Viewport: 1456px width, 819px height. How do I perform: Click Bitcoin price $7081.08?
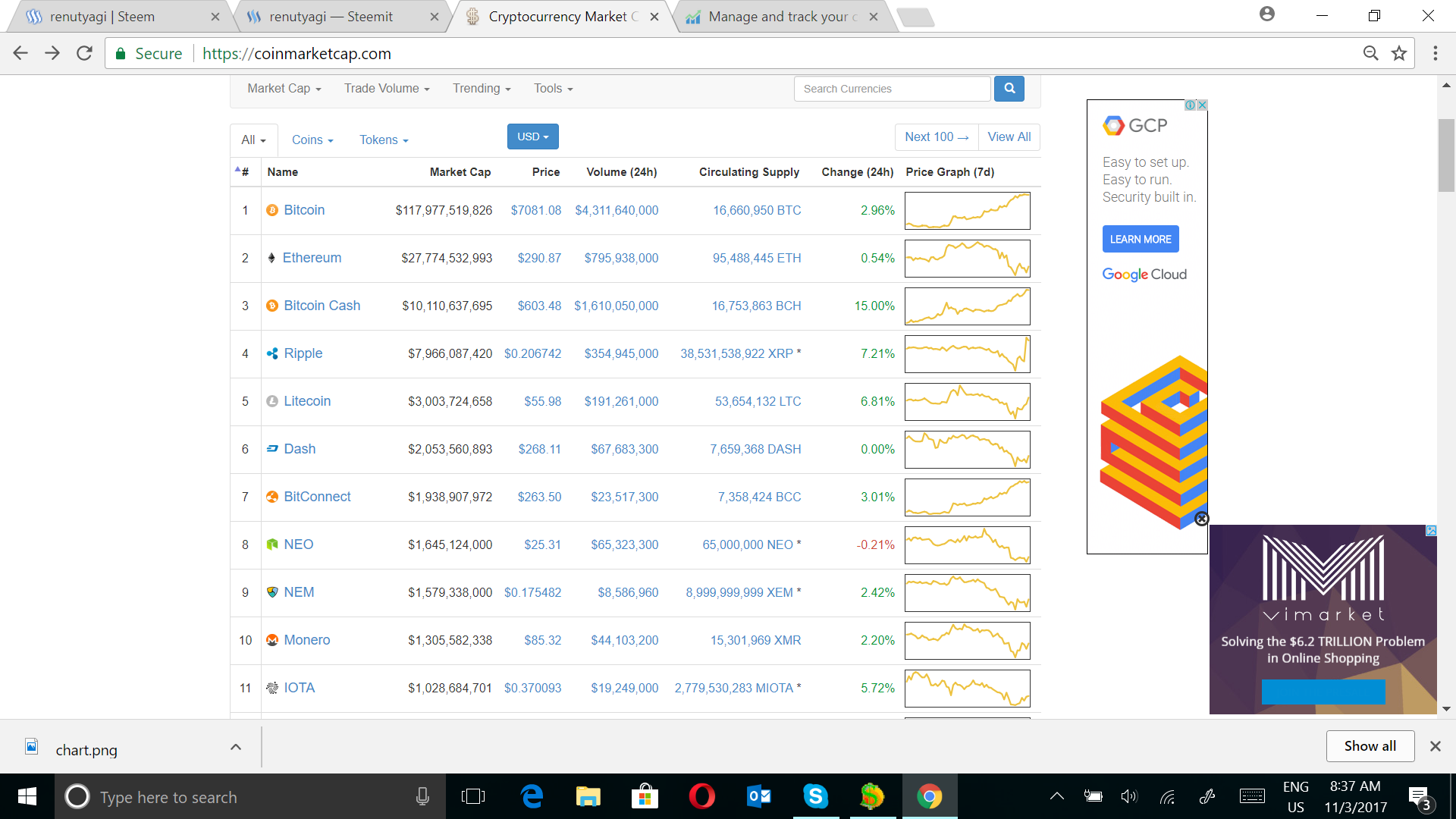[x=535, y=210]
